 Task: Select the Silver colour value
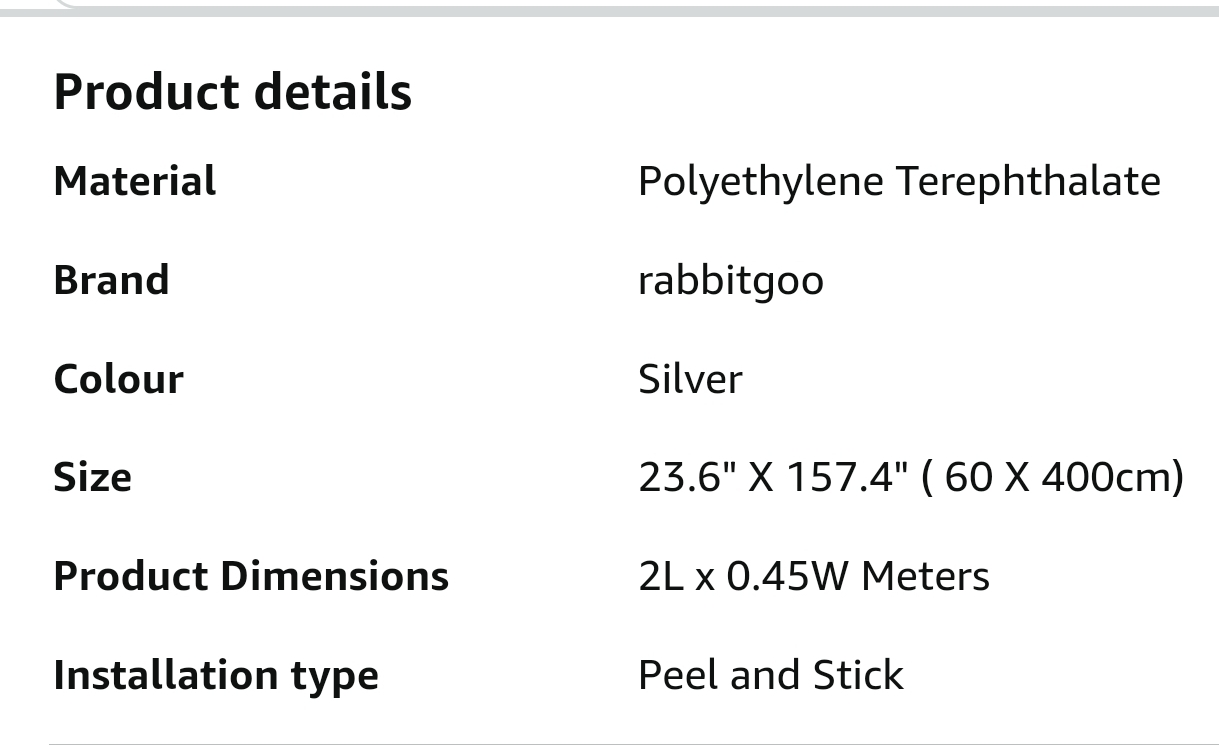[690, 378]
